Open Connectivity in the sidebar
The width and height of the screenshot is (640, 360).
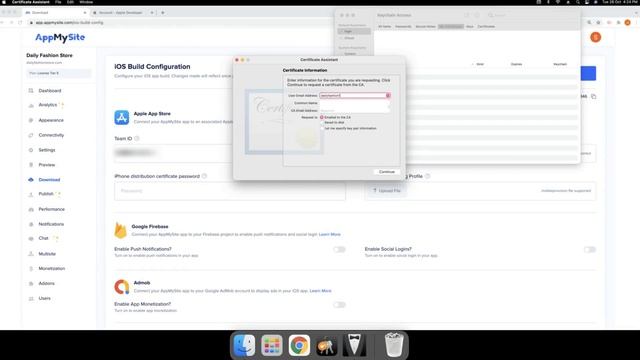(51, 135)
